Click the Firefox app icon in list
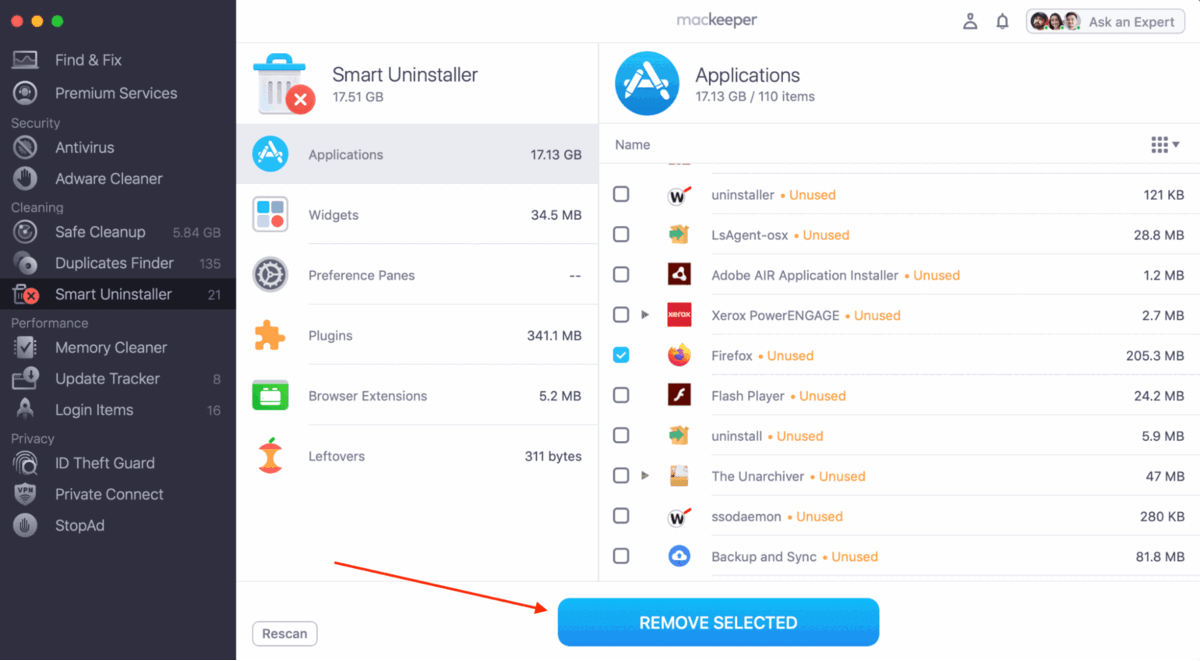Viewport: 1200px width, 661px height. coord(679,355)
